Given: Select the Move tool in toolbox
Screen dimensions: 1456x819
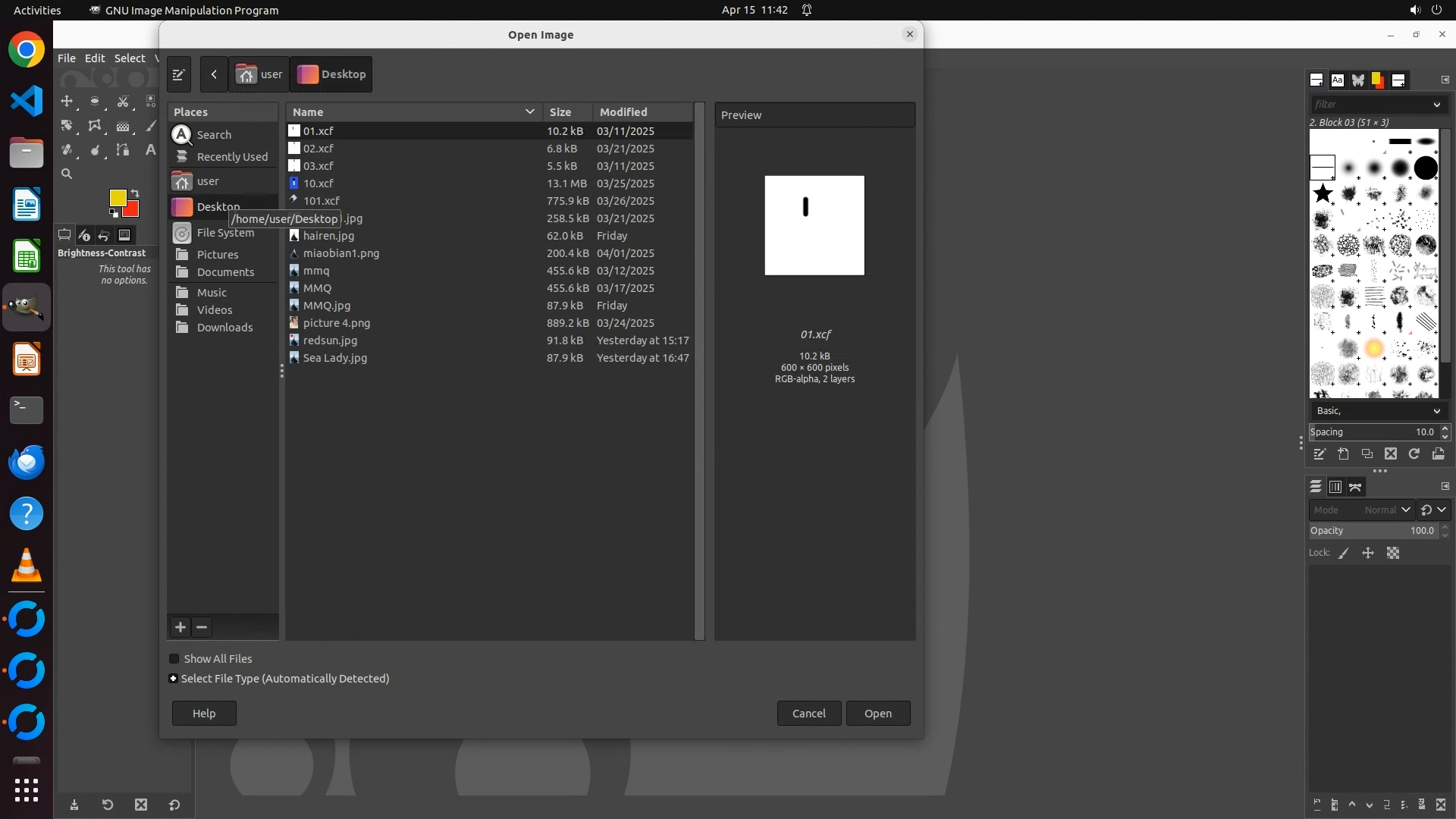Looking at the screenshot, I should click(x=67, y=101).
